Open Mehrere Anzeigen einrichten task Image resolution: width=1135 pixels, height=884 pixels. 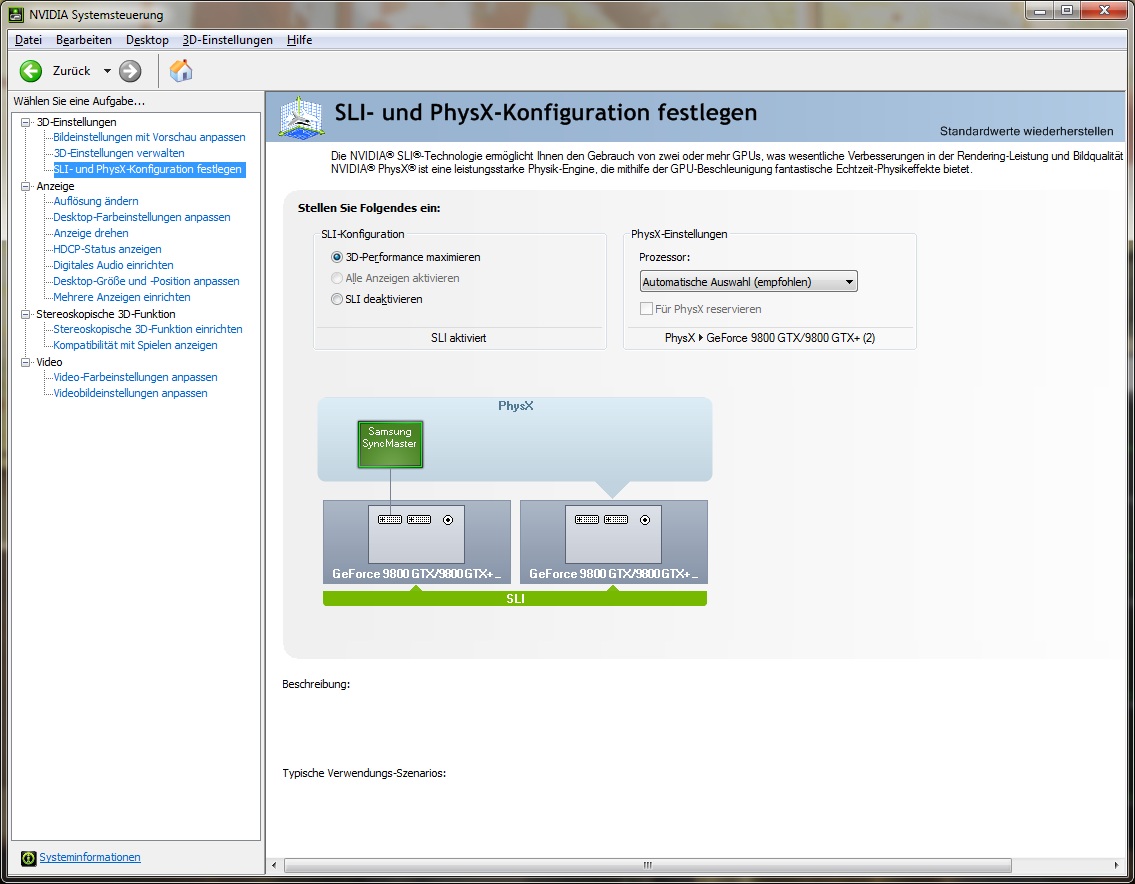point(122,297)
